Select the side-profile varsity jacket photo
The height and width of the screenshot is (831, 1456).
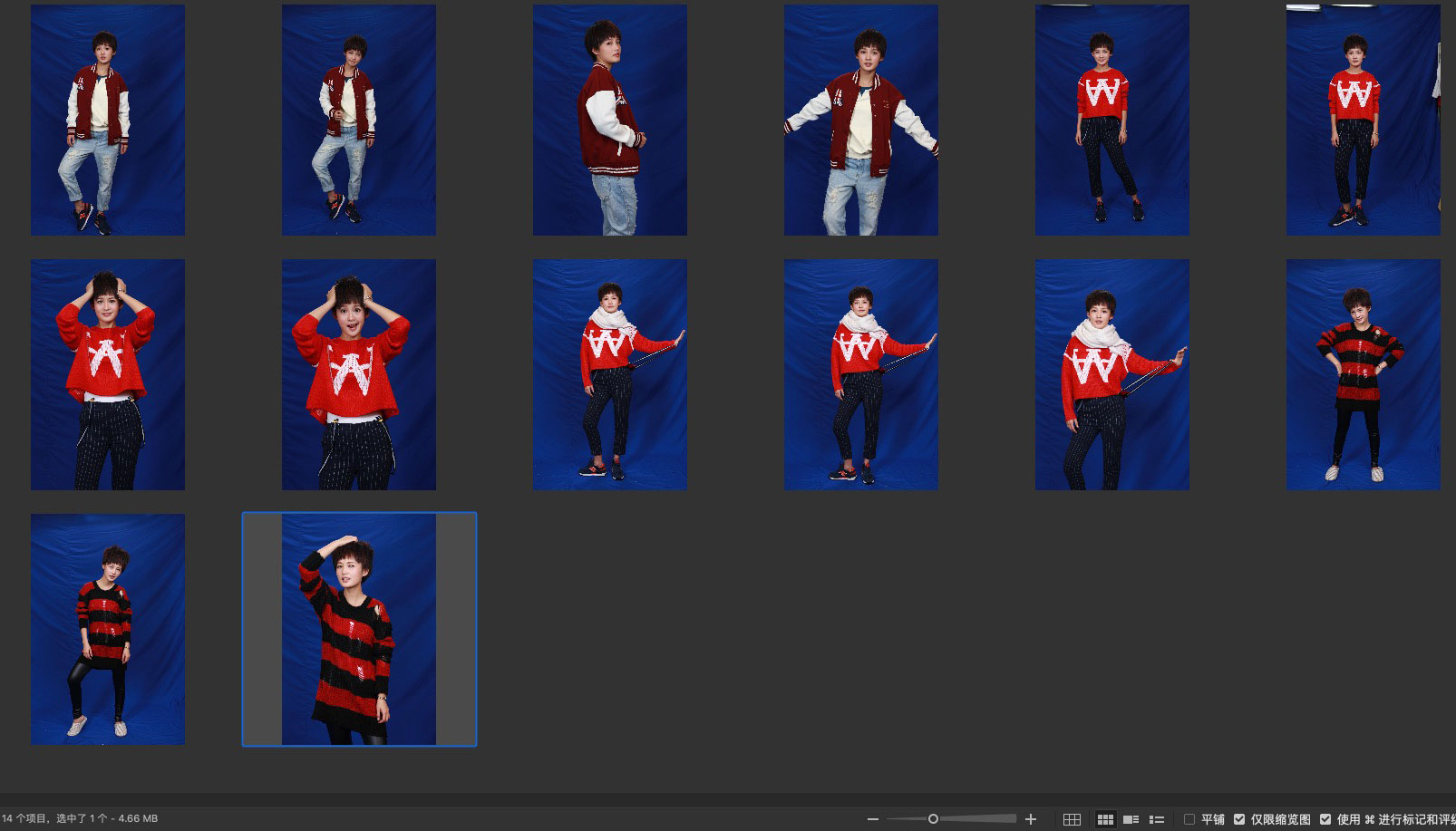pyautogui.click(x=609, y=121)
